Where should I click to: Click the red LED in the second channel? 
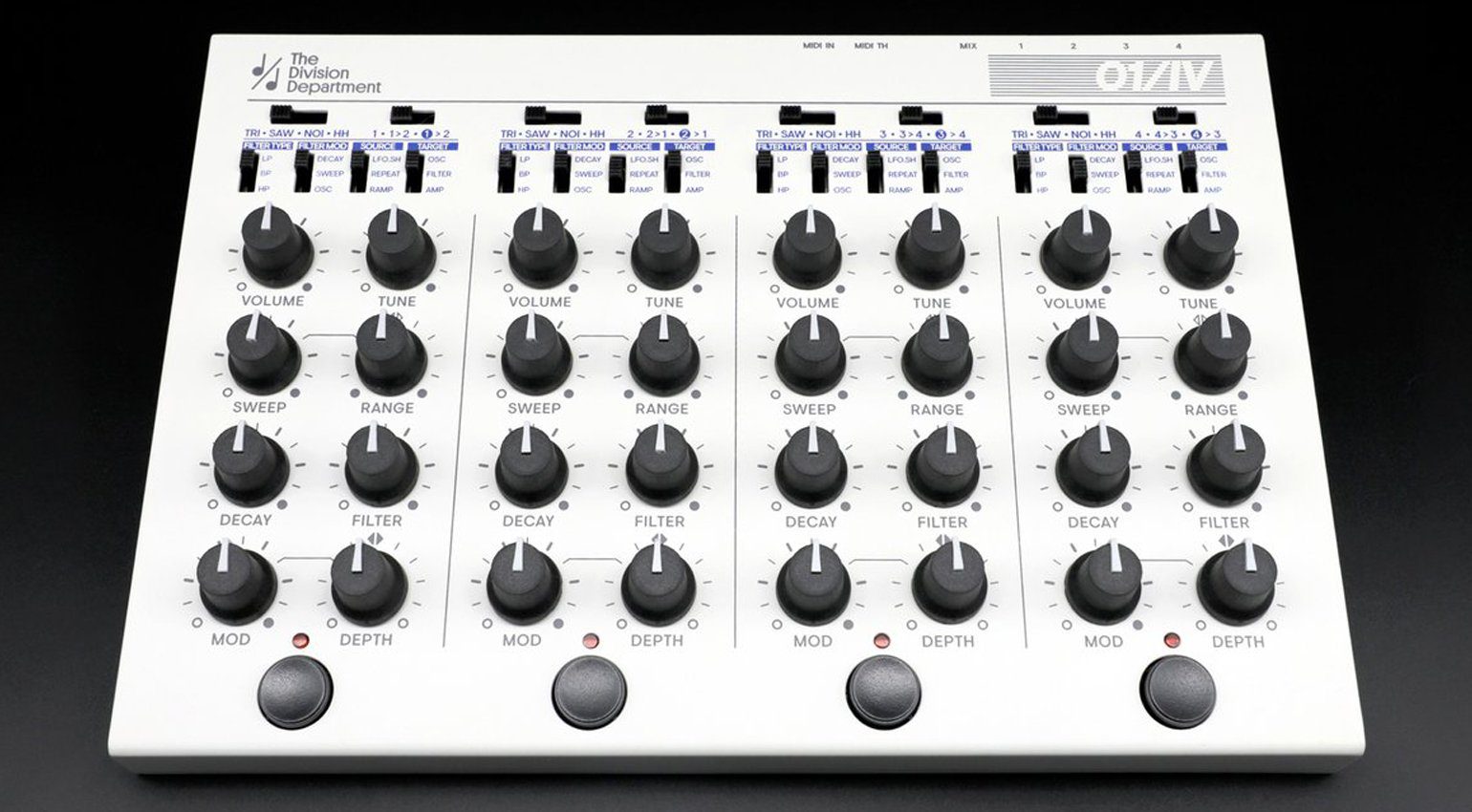point(590,639)
